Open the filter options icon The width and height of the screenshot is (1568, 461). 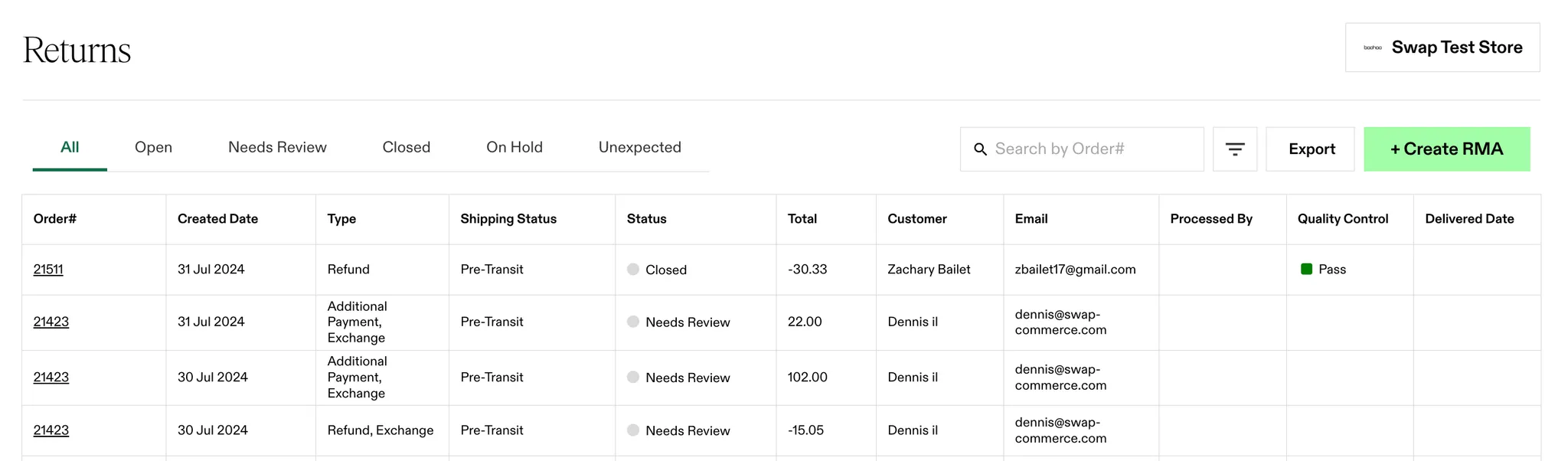[x=1235, y=149]
